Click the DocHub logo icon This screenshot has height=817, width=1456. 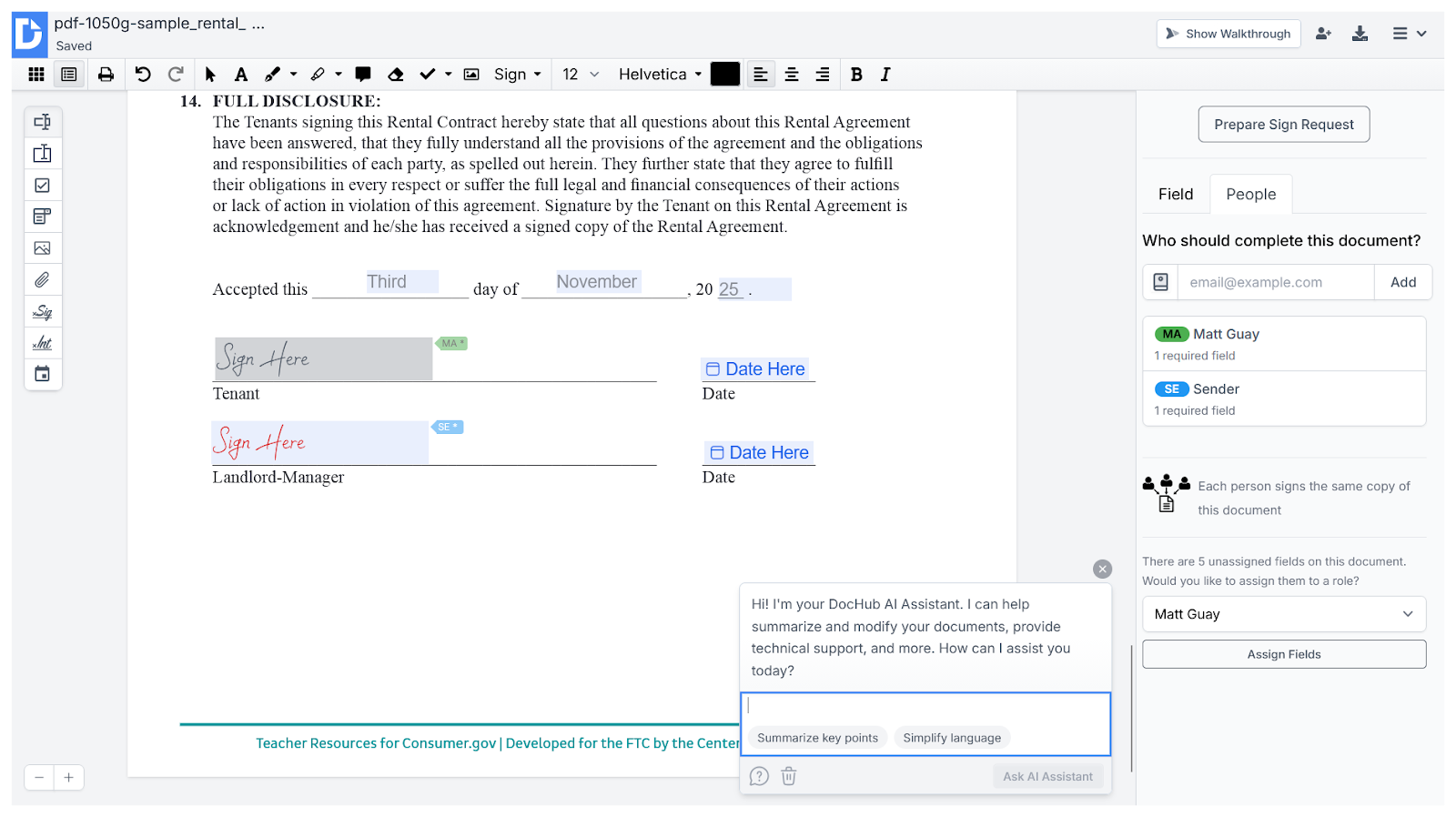tap(29, 35)
